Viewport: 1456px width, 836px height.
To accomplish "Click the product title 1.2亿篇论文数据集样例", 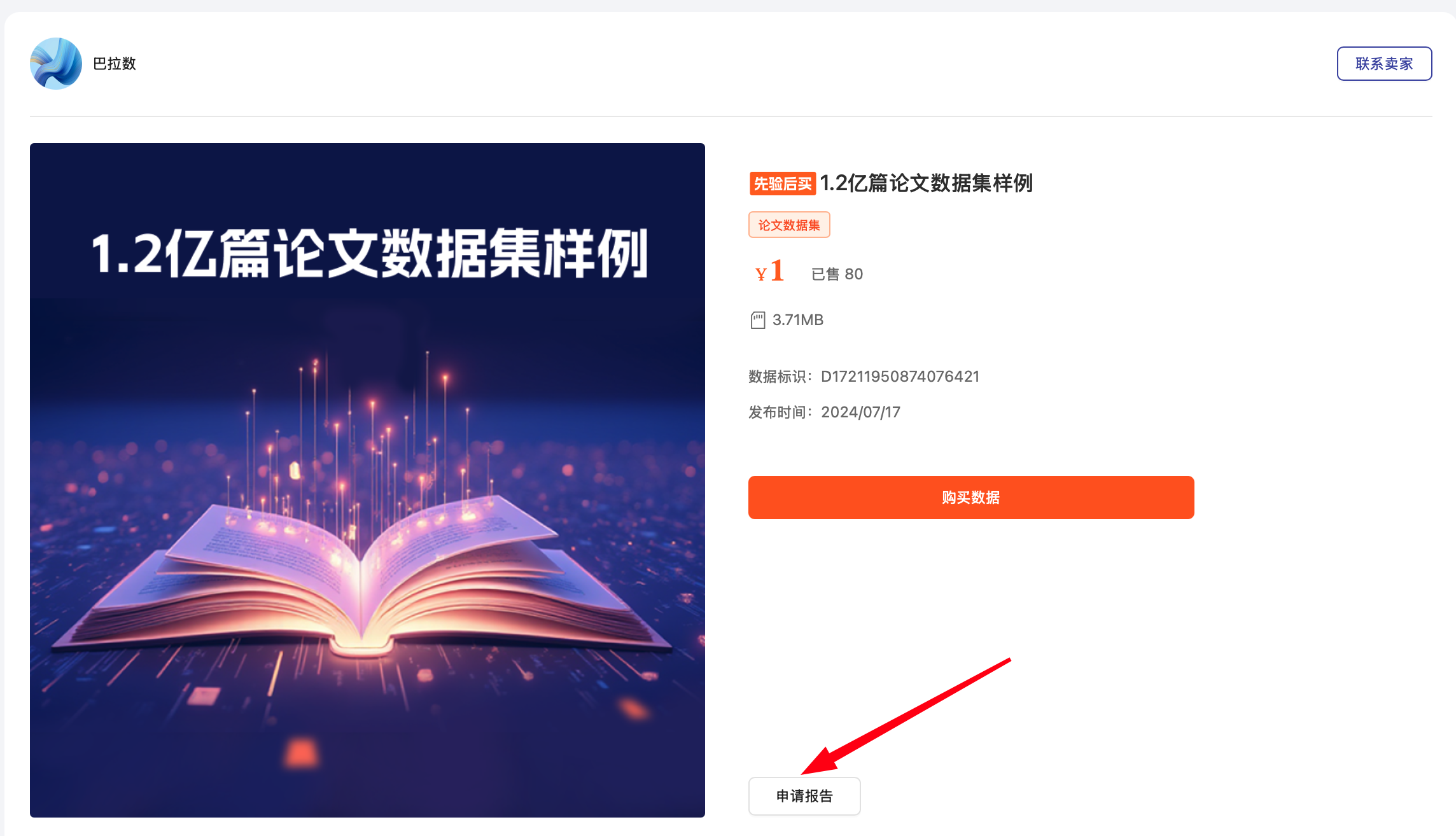I will [926, 183].
